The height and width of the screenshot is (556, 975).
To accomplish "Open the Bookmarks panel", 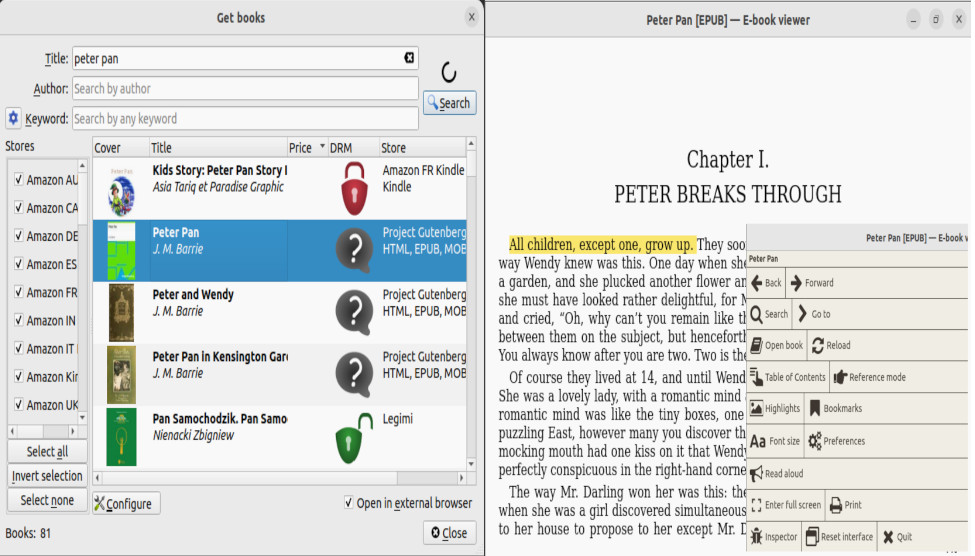I will point(836,409).
